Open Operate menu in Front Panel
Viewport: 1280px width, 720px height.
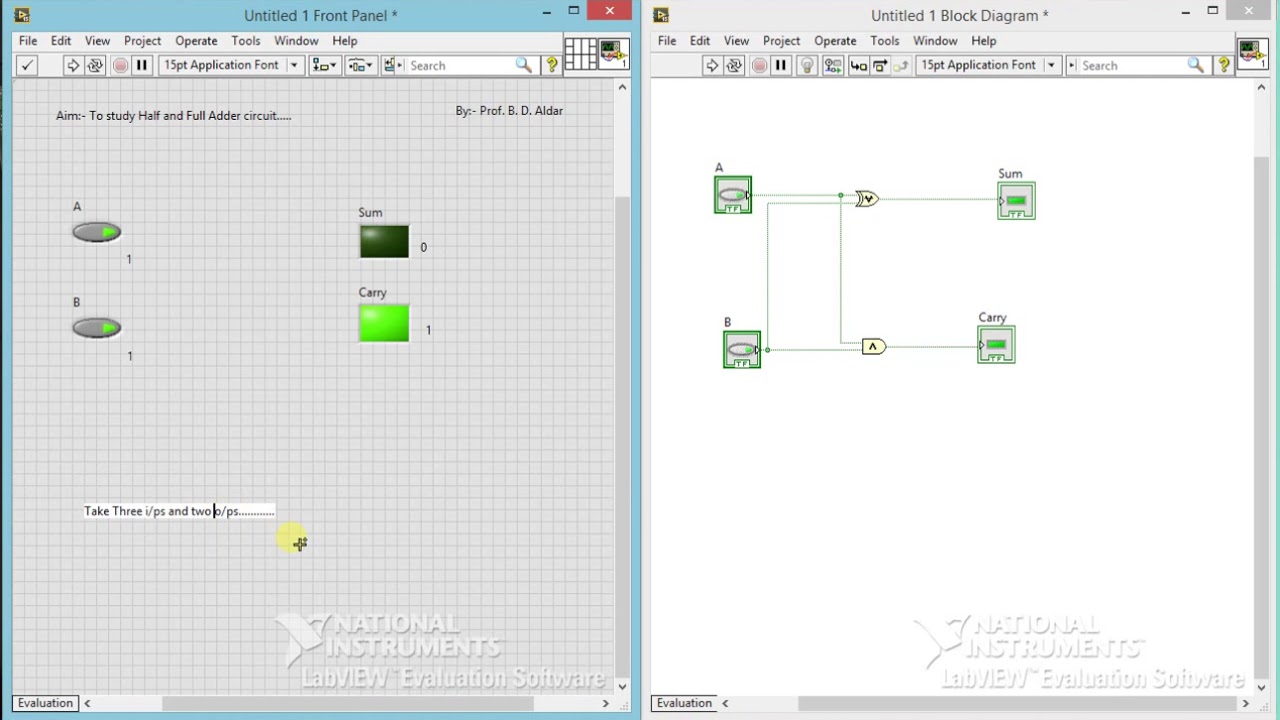(x=196, y=41)
